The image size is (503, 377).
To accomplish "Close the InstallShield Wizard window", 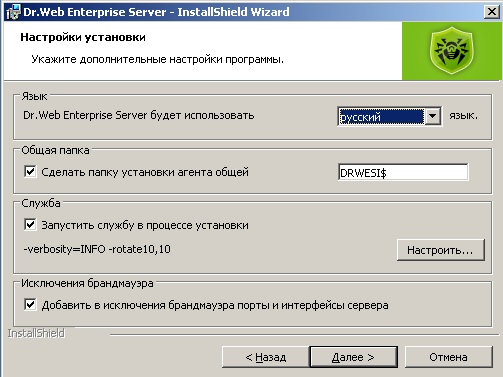I will pos(491,12).
